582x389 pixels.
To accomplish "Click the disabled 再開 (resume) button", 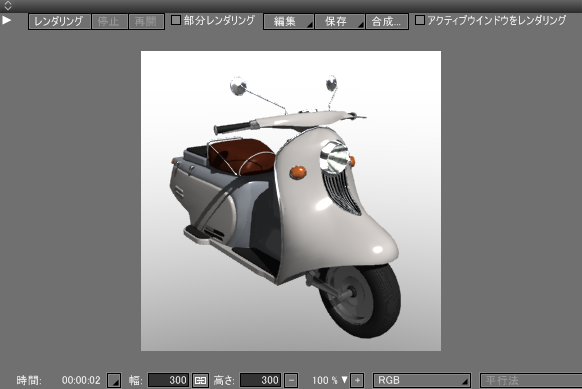I will click(146, 22).
